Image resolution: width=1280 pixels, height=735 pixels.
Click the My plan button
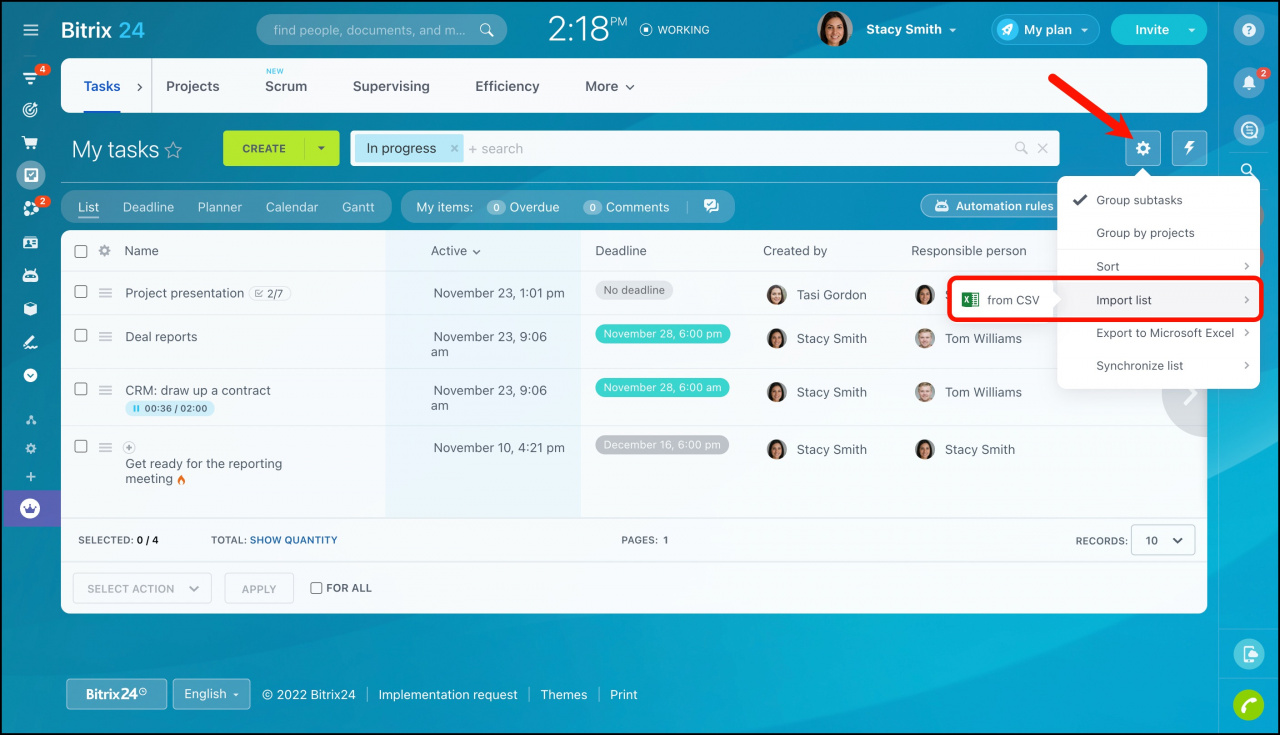(x=1046, y=30)
